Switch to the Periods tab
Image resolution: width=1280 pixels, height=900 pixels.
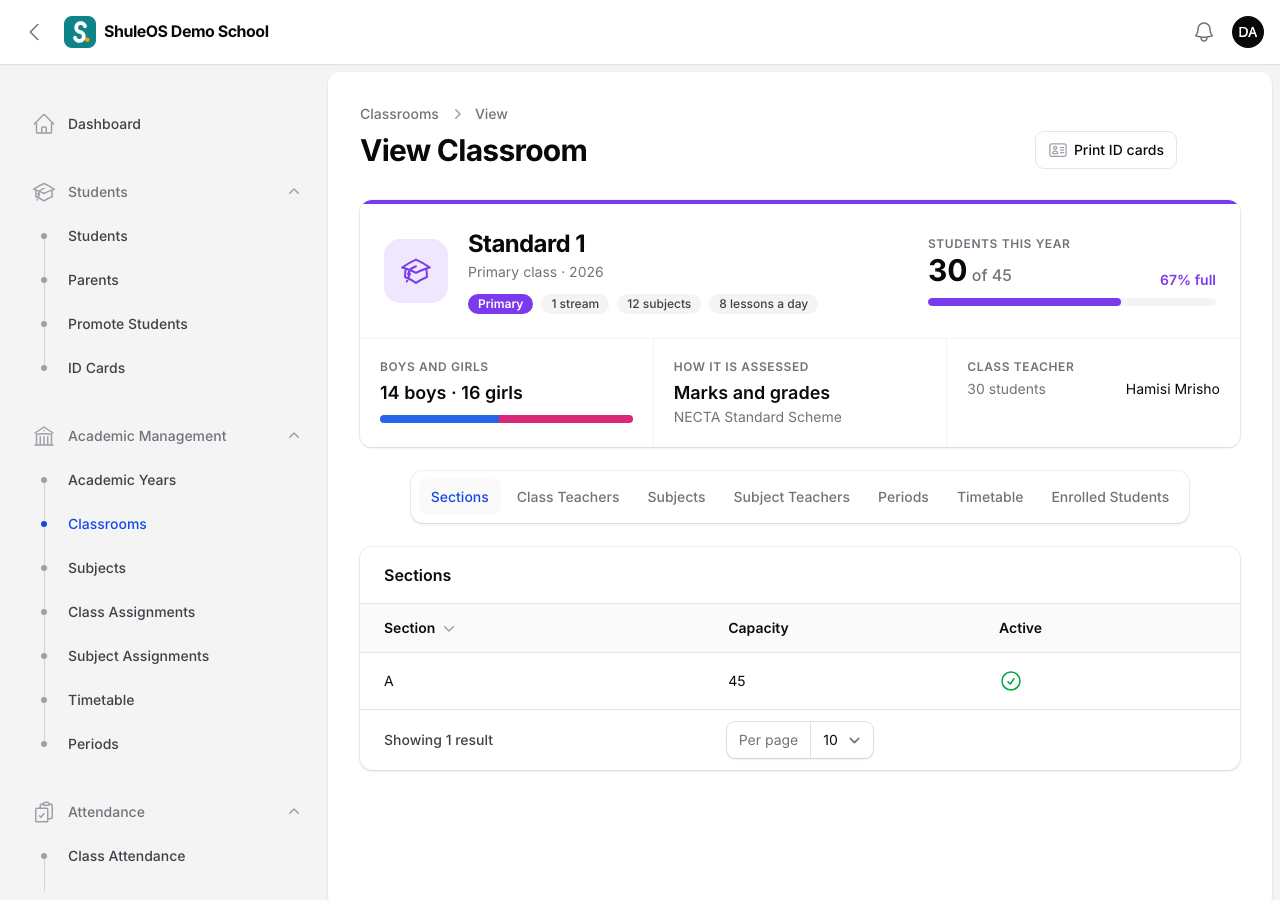[x=903, y=497]
